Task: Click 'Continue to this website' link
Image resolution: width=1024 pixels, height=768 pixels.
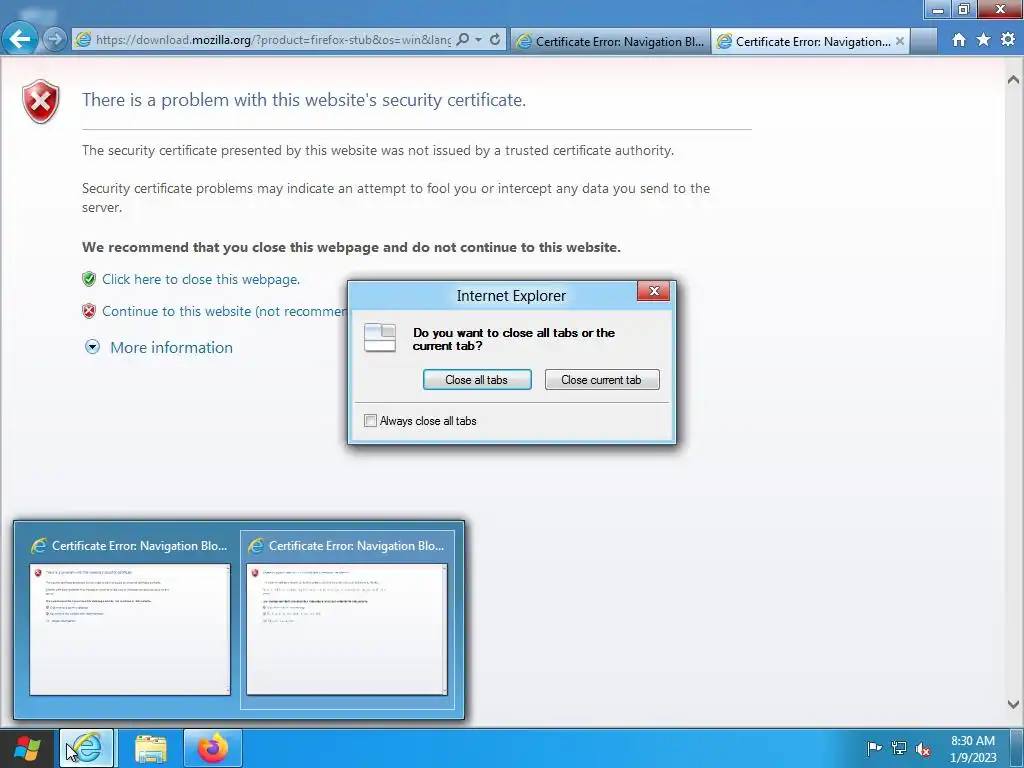Action: point(225,312)
